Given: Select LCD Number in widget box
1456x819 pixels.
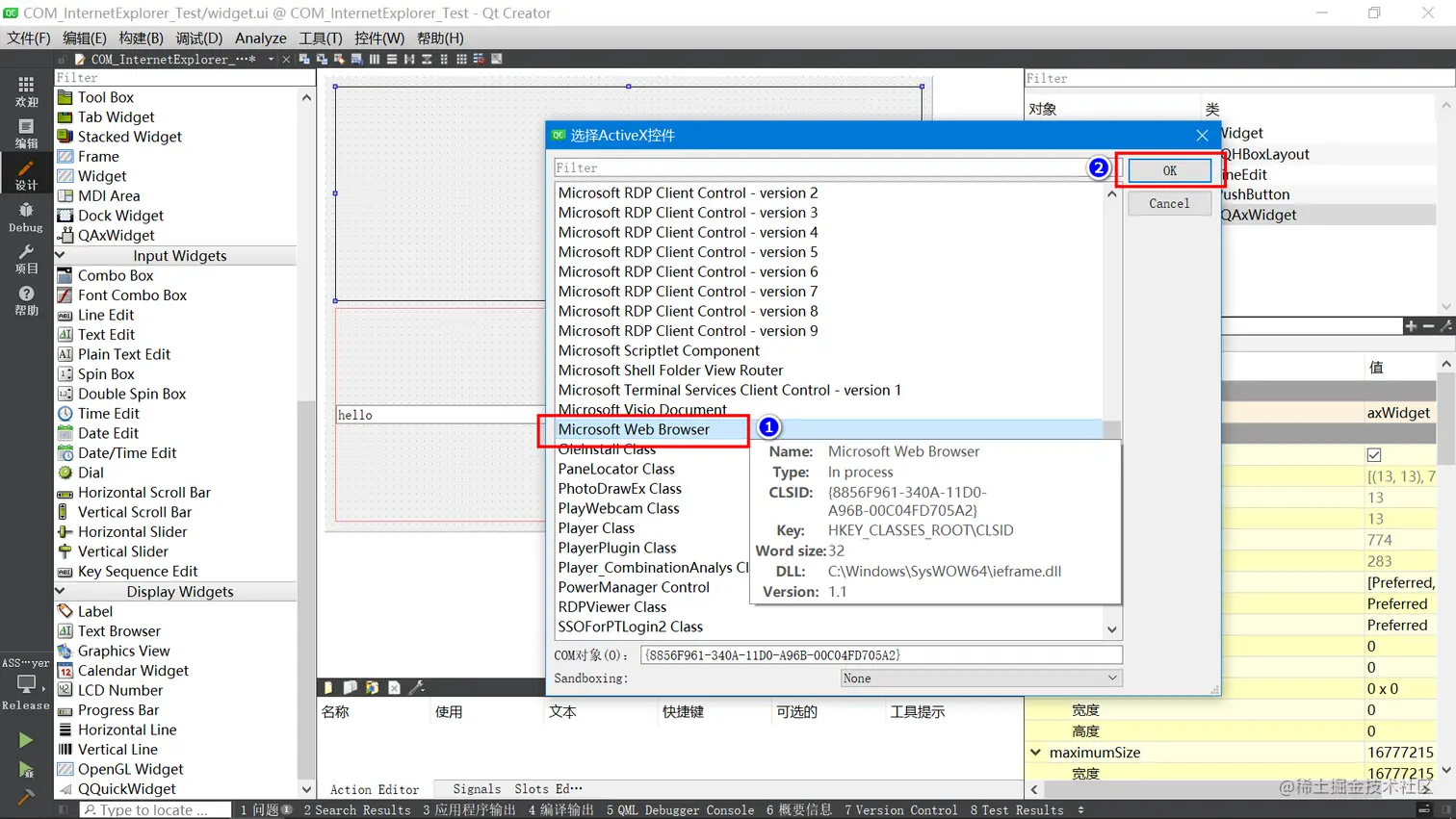Looking at the screenshot, I should point(120,690).
